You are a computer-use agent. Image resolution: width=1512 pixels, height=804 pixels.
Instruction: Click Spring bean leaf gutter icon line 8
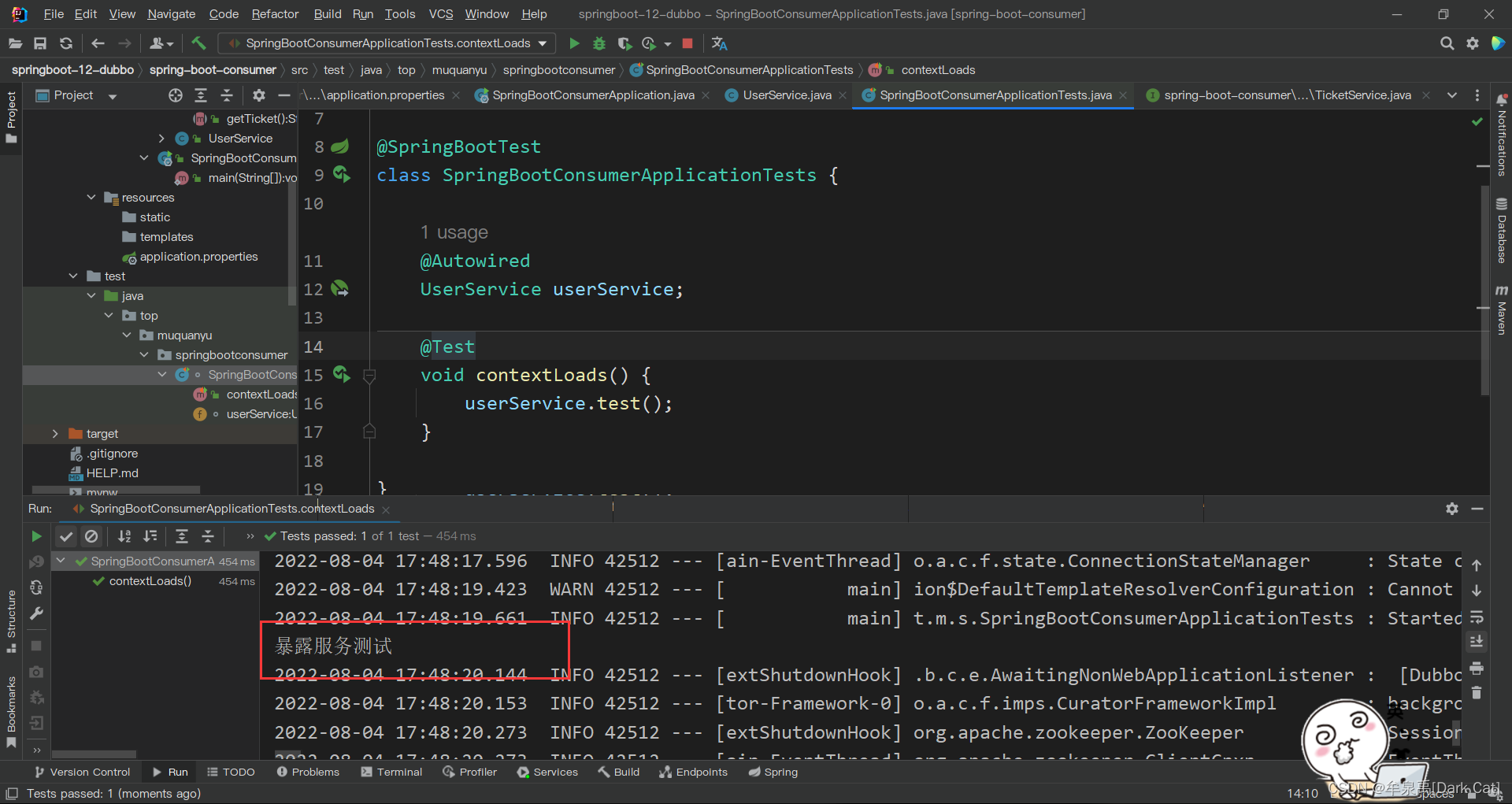(340, 146)
